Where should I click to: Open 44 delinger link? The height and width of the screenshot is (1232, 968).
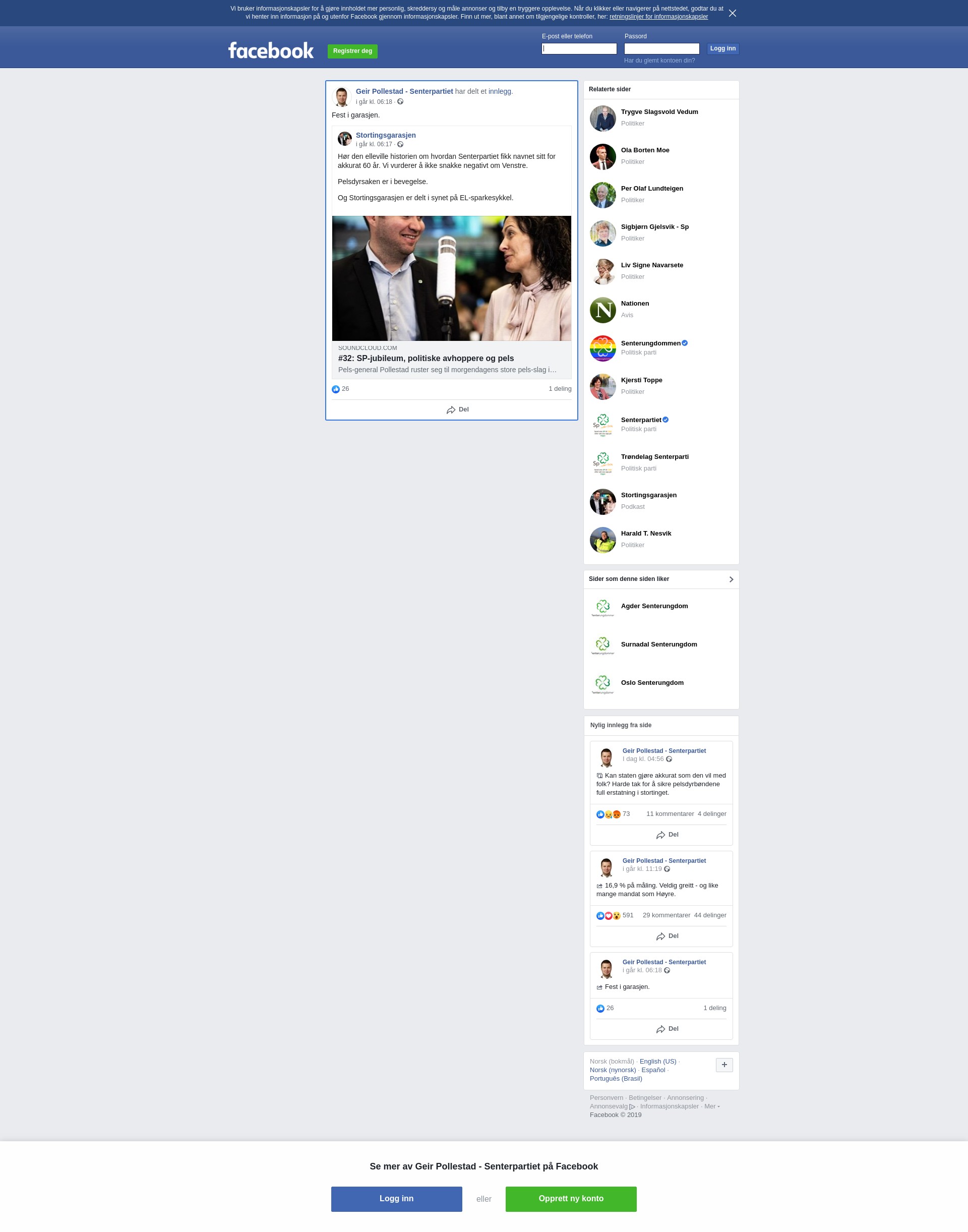(710, 916)
